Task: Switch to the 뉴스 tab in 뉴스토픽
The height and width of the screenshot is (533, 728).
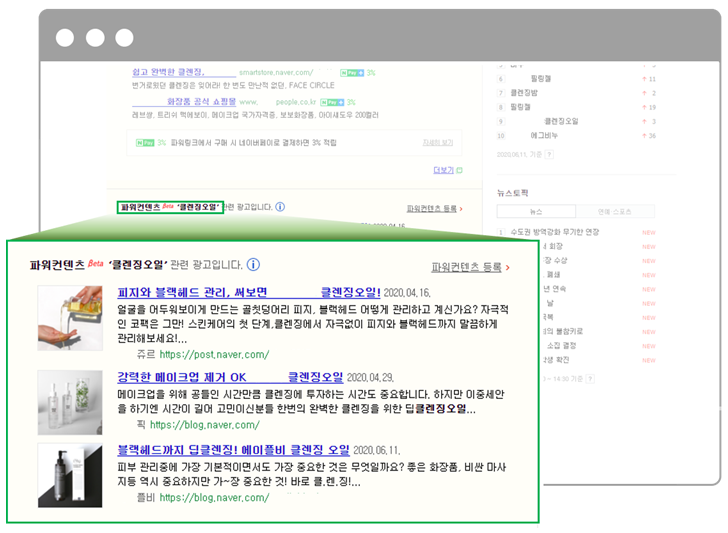Action: 536,211
